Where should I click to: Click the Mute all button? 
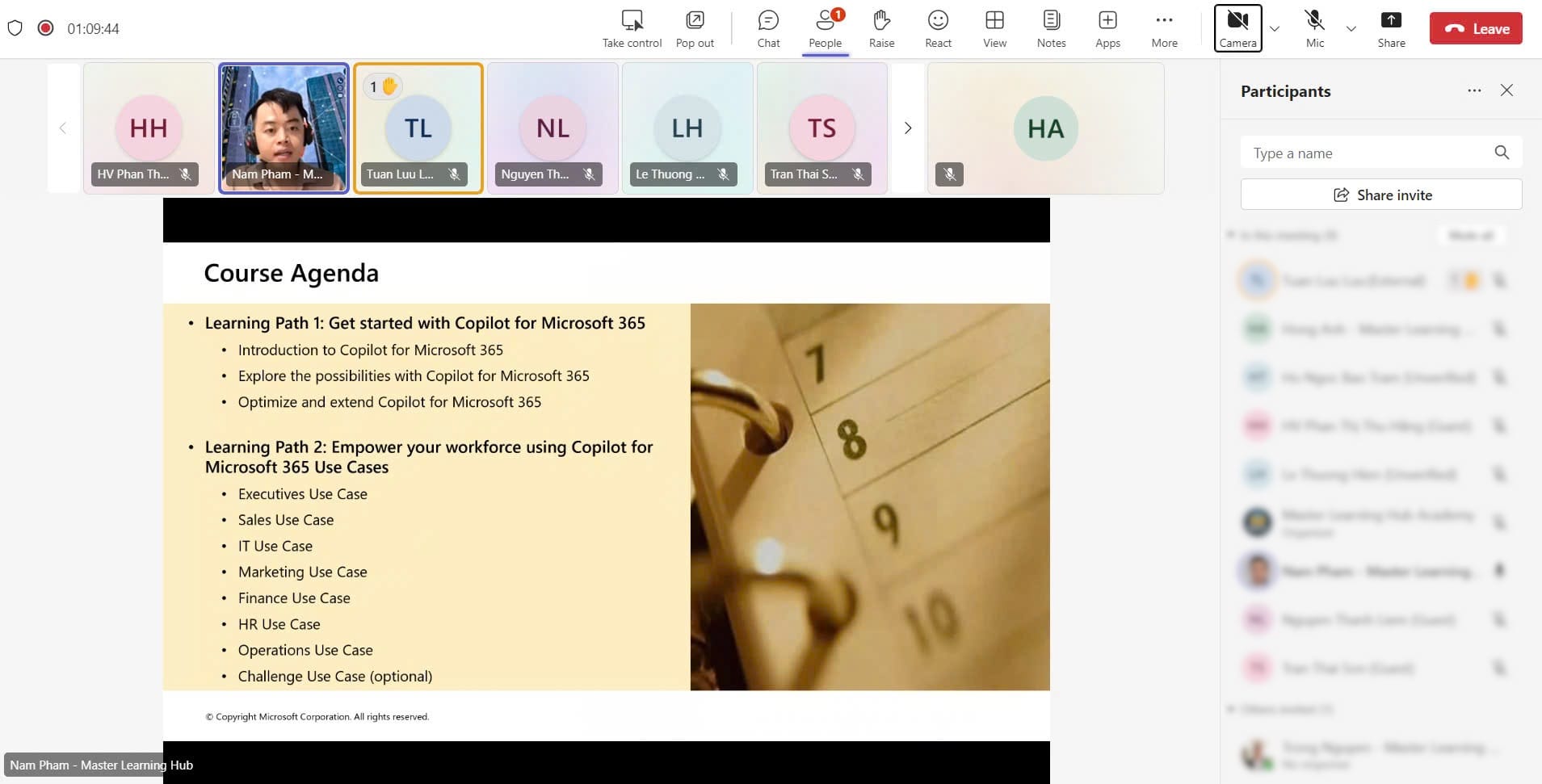pos(1471,235)
